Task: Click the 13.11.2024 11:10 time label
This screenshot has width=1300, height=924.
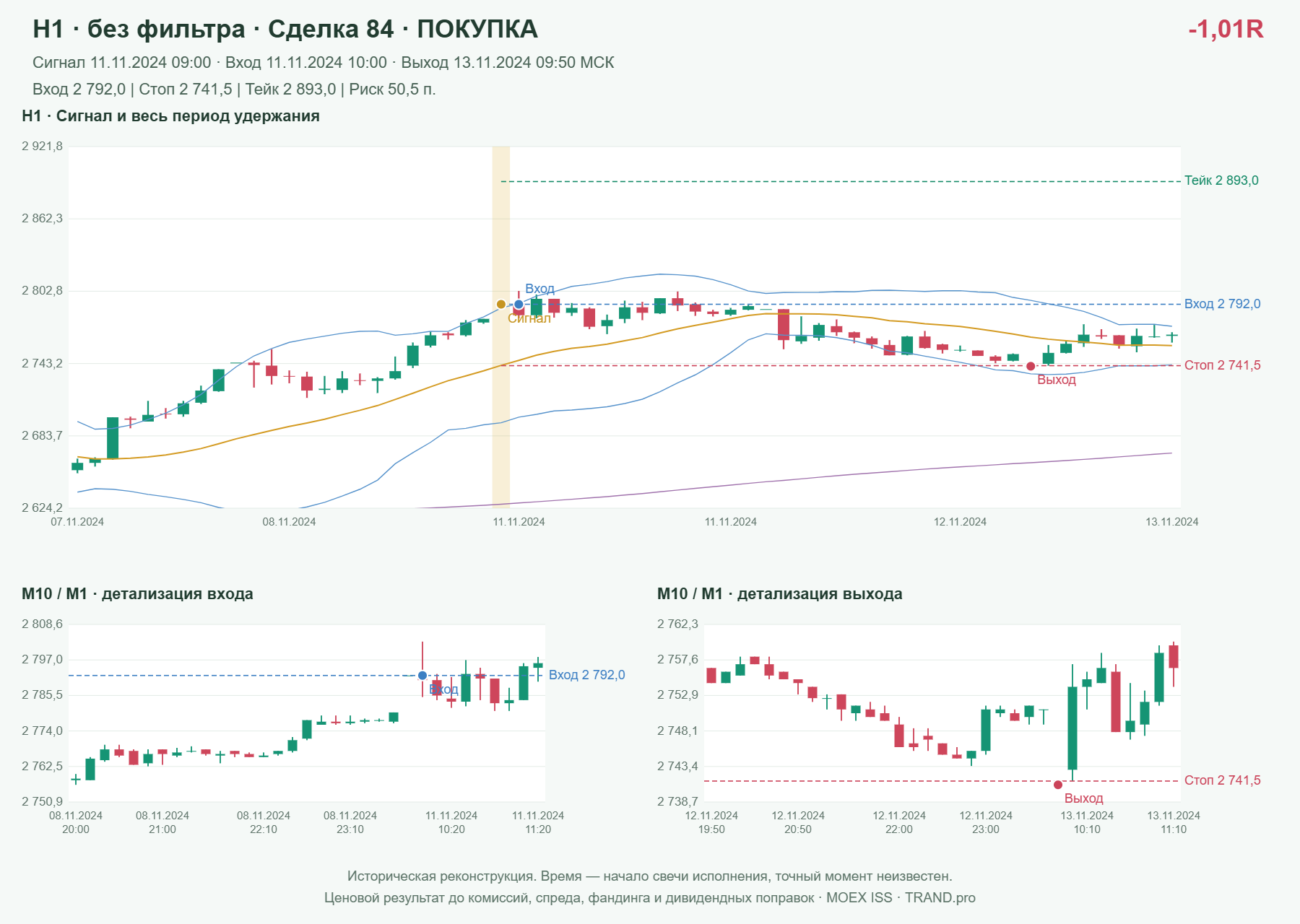Action: click(1174, 822)
